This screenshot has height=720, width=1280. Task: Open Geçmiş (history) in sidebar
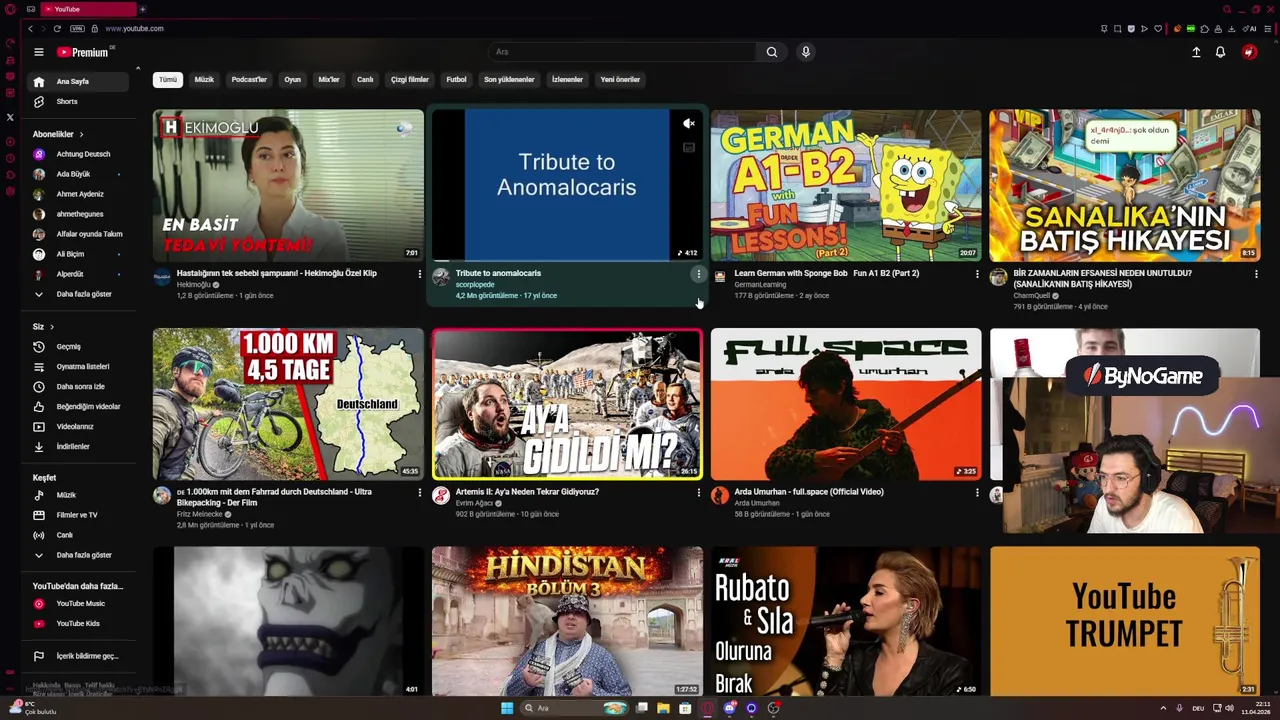click(80, 347)
